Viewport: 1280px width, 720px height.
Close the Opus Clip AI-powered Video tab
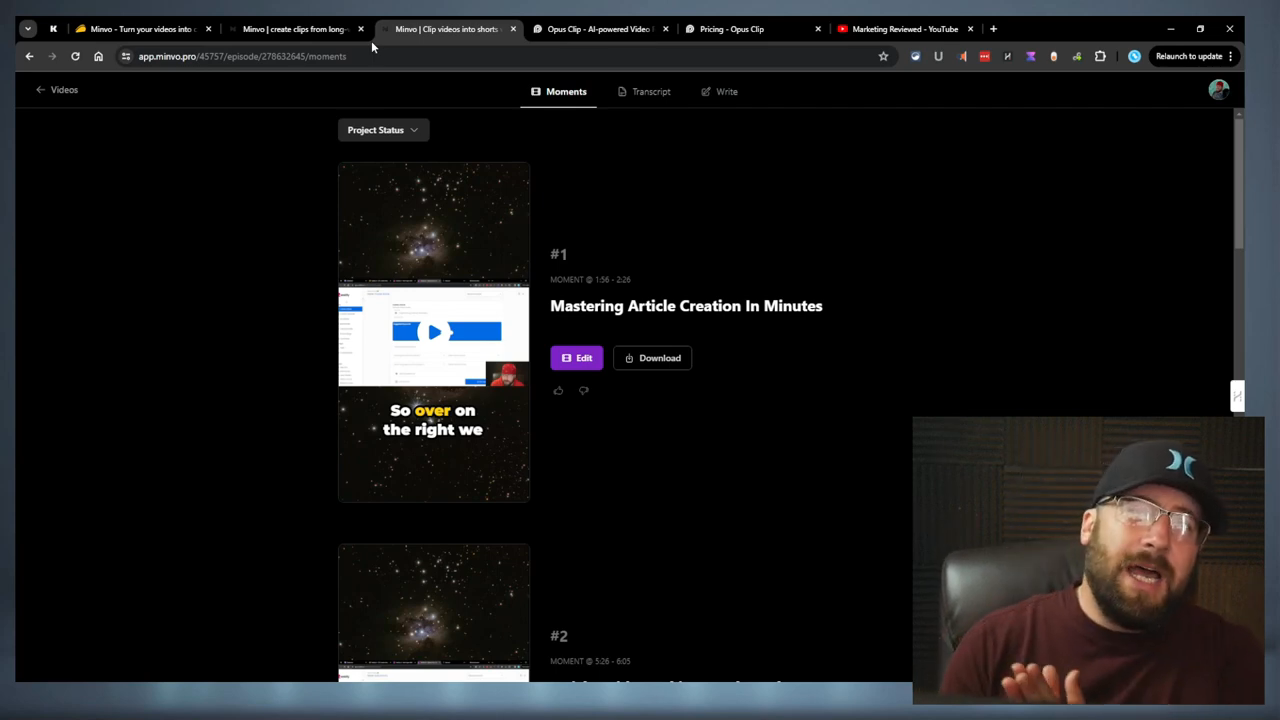pyautogui.click(x=665, y=29)
